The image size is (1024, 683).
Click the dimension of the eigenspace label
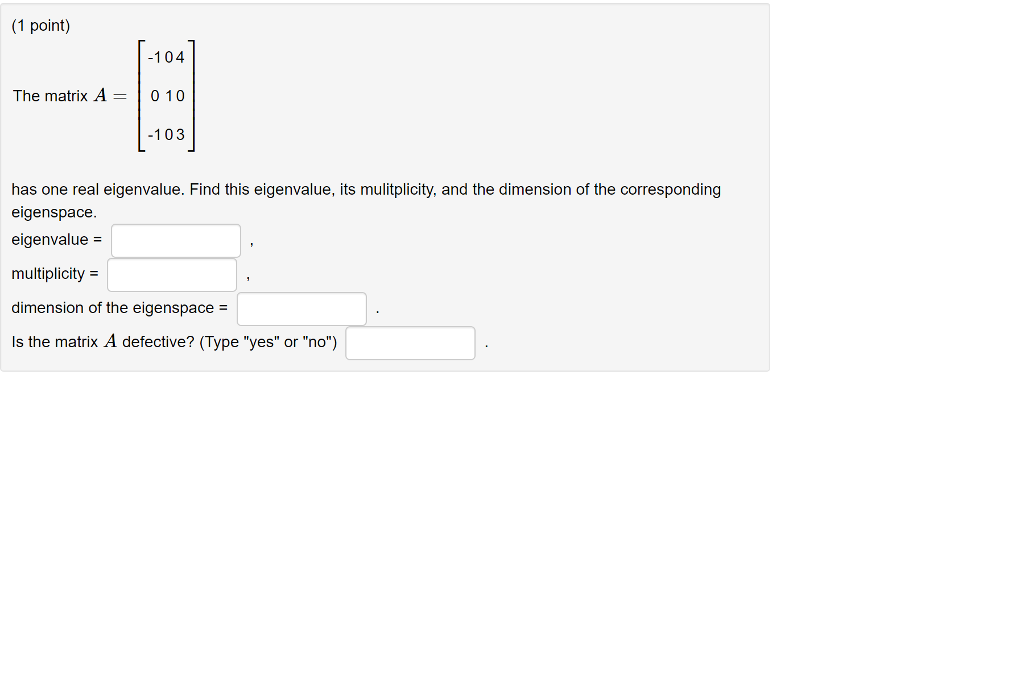[x=119, y=307]
